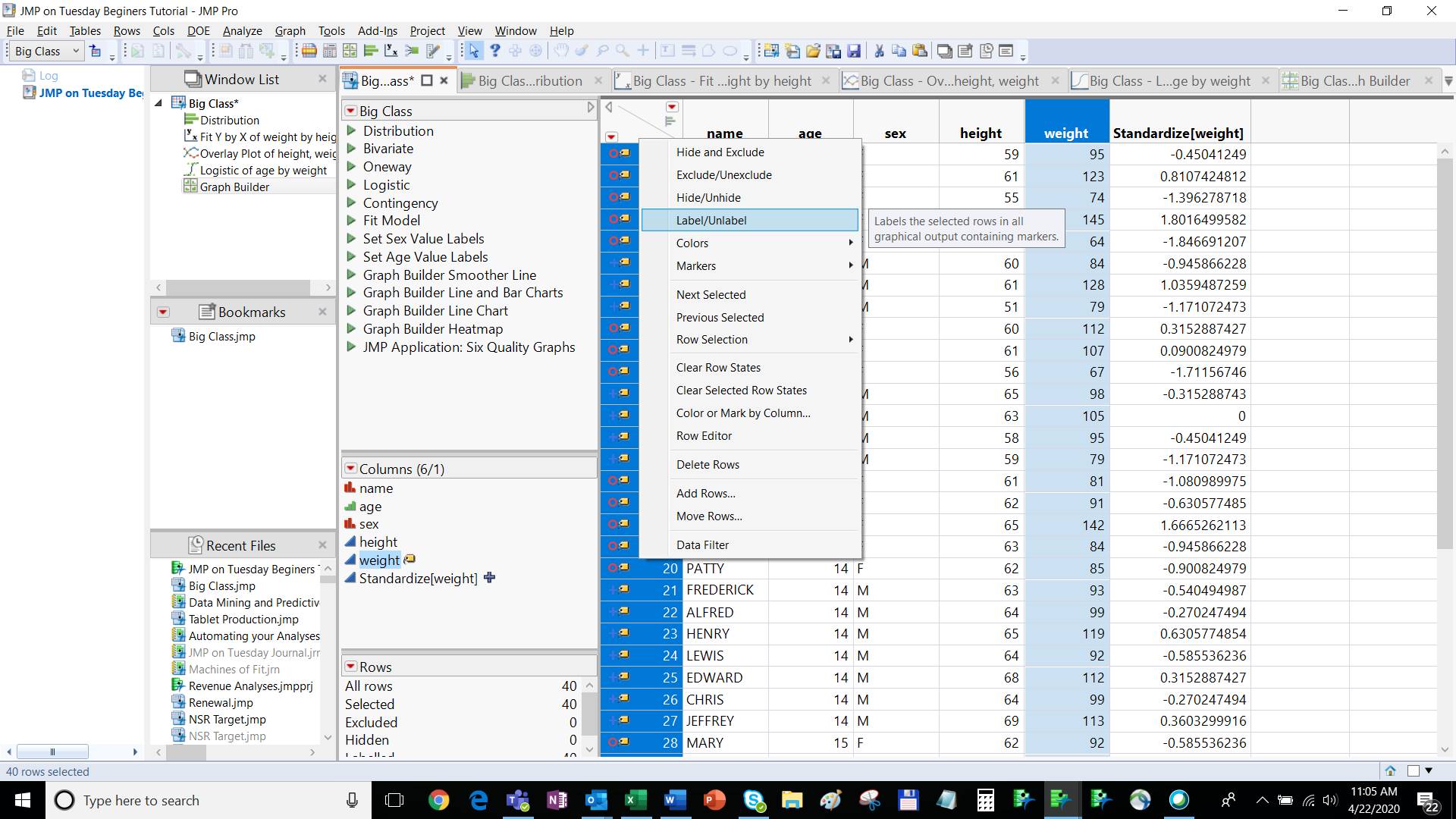Select the weight column highlight in Columns panel

[x=380, y=560]
